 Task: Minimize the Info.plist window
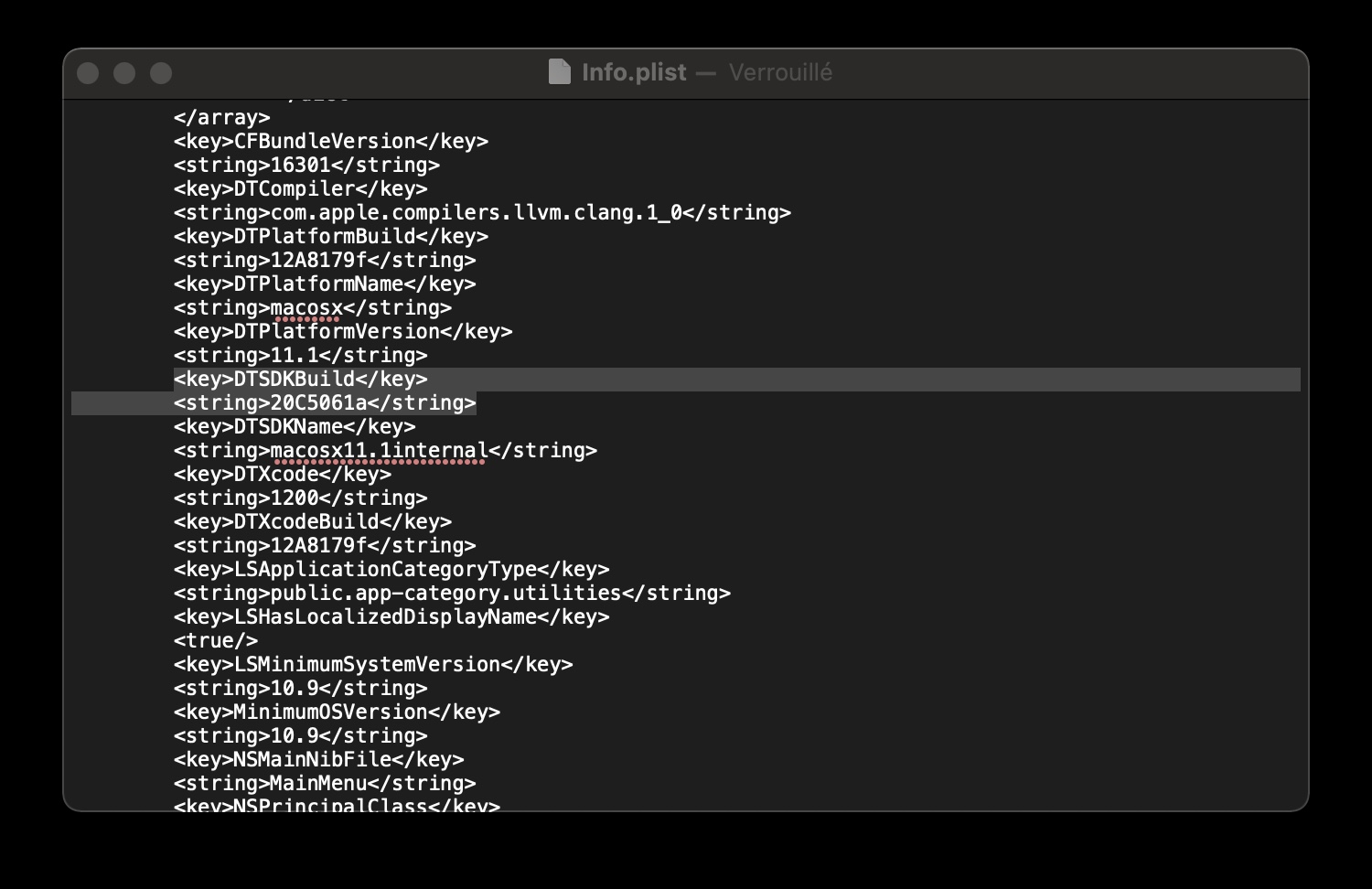click(124, 73)
